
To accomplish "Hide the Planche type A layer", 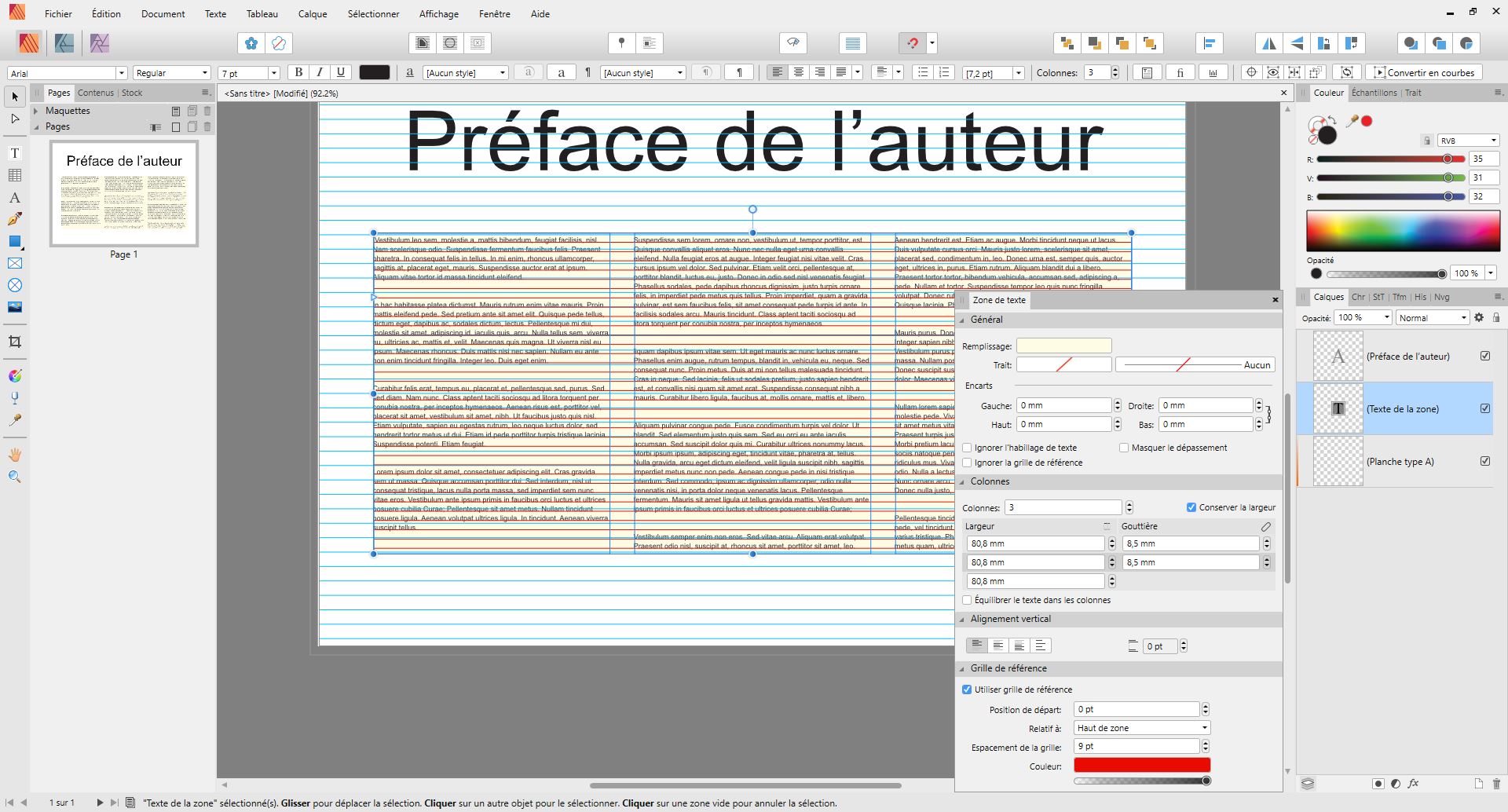I will pos(1485,461).
